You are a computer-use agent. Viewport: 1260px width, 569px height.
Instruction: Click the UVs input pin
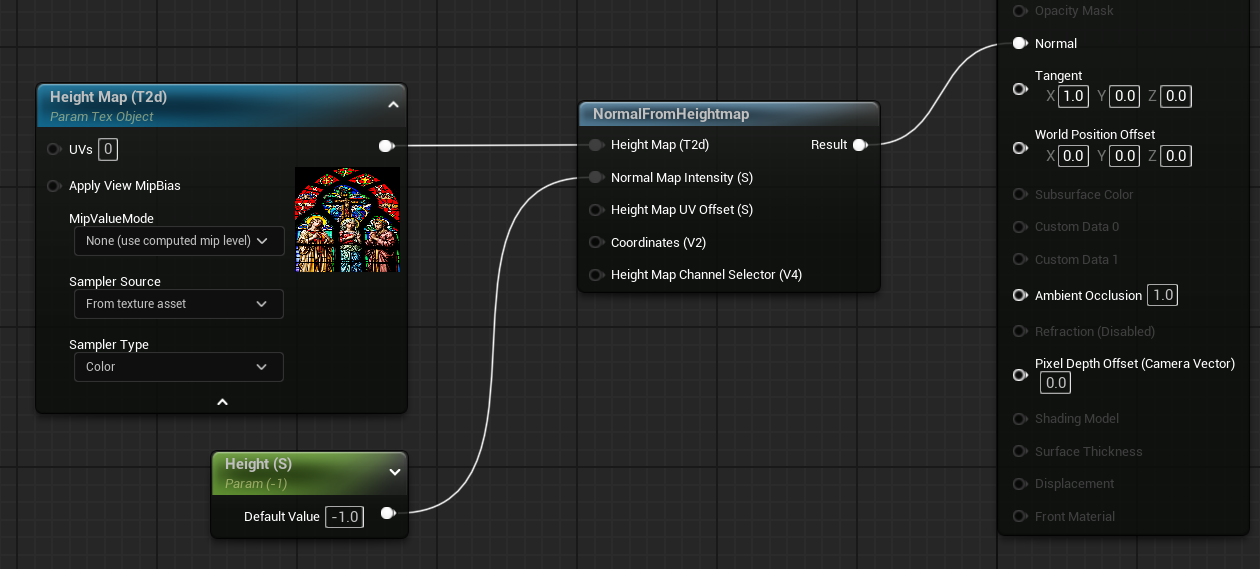click(x=54, y=150)
